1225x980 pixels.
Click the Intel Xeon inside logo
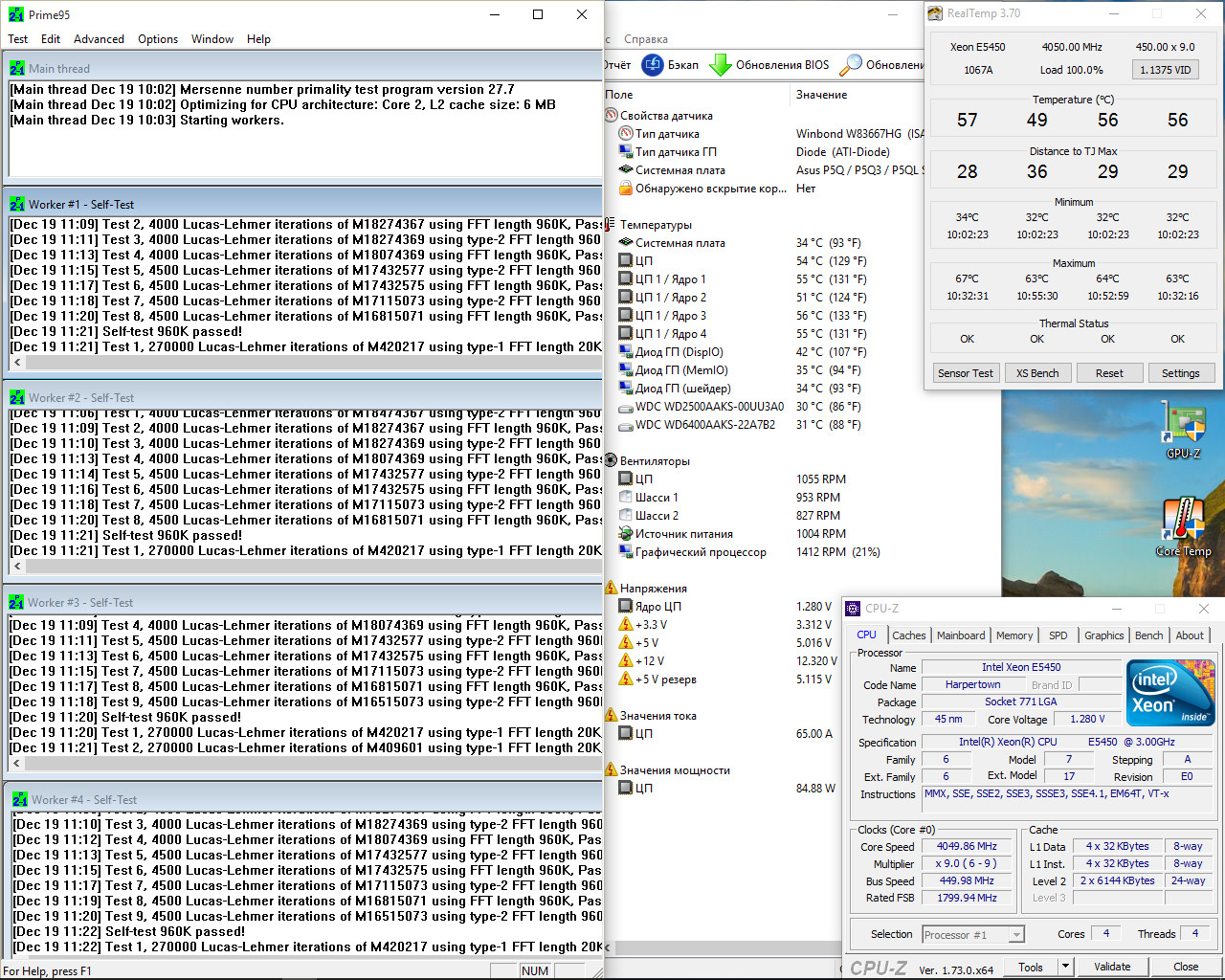click(1170, 693)
